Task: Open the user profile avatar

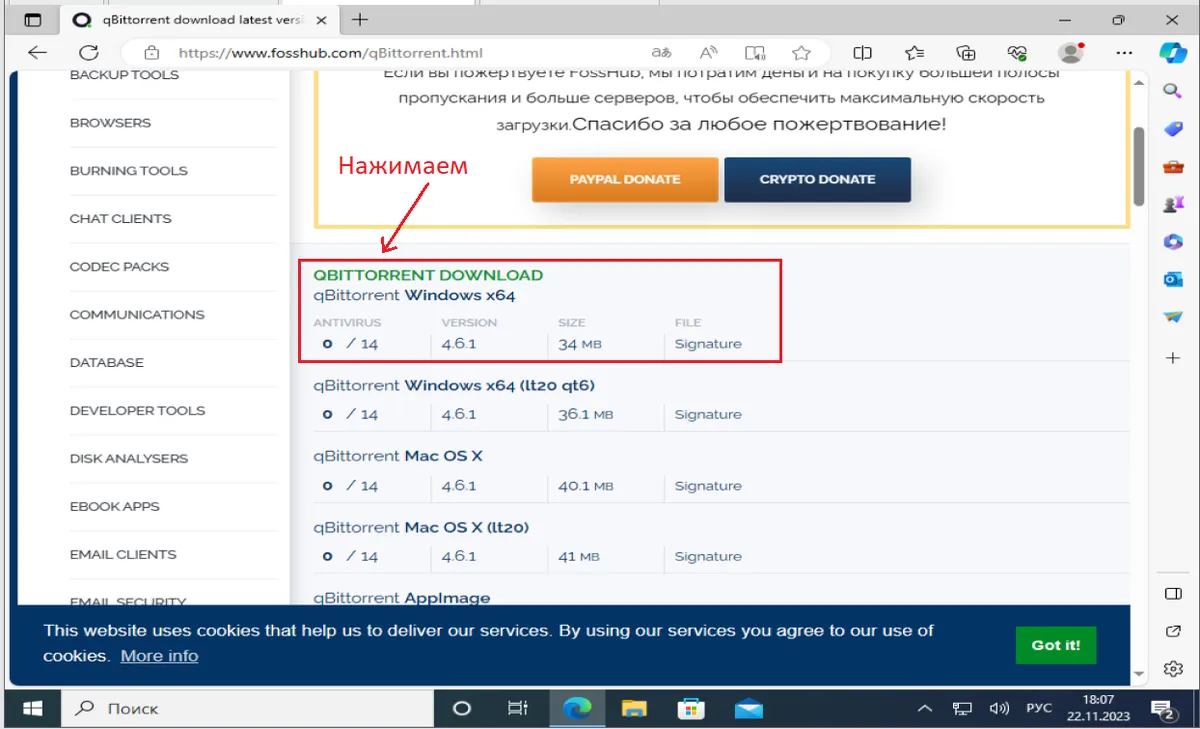Action: pos(1071,53)
